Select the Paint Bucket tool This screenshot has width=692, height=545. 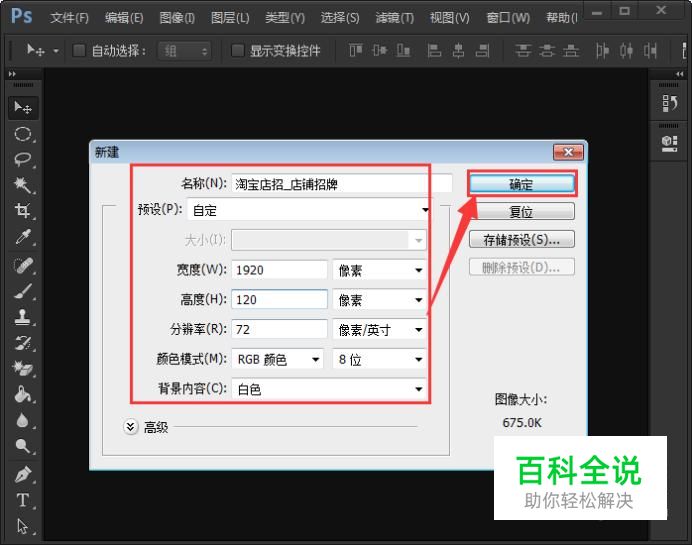tap(23, 395)
